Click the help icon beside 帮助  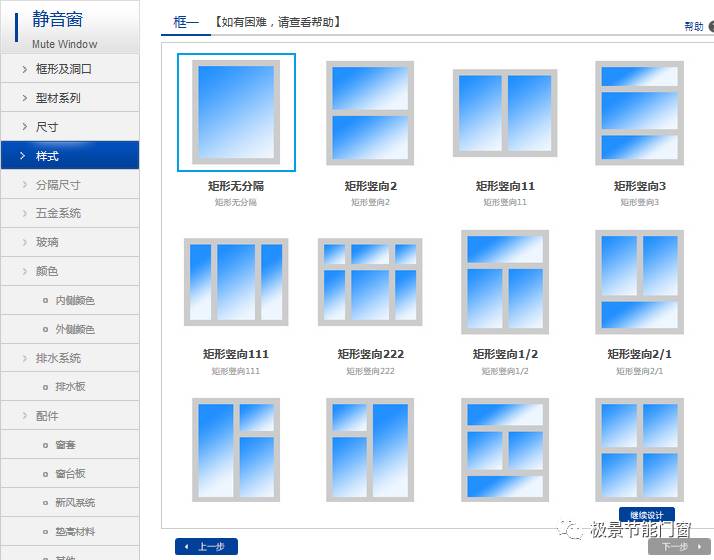point(711,27)
